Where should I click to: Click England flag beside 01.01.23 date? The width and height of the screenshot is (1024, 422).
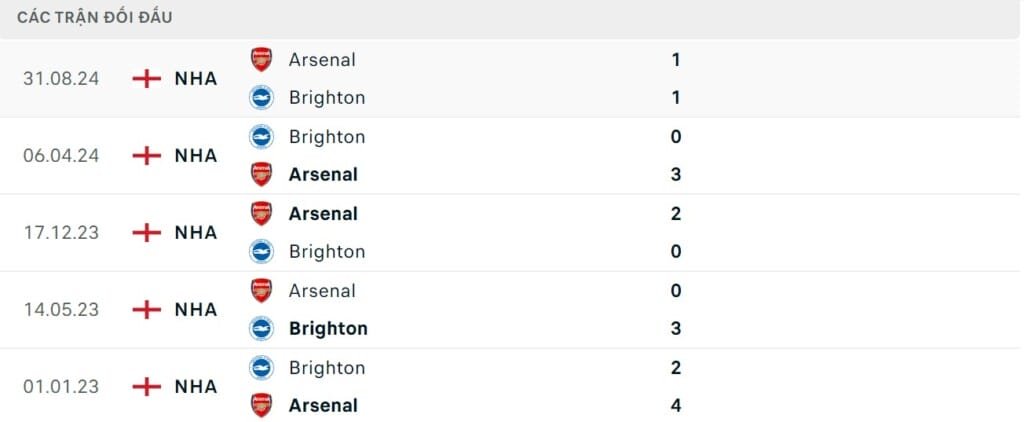pos(147,386)
